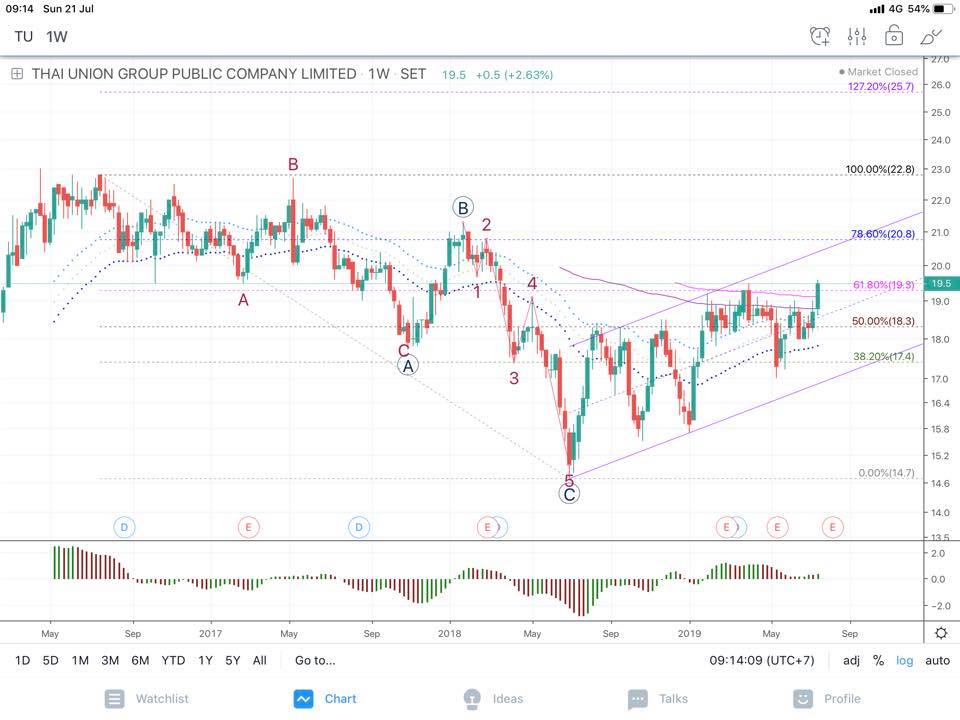The width and height of the screenshot is (960, 720).
Task: Select the circled A wave label
Action: (408, 366)
